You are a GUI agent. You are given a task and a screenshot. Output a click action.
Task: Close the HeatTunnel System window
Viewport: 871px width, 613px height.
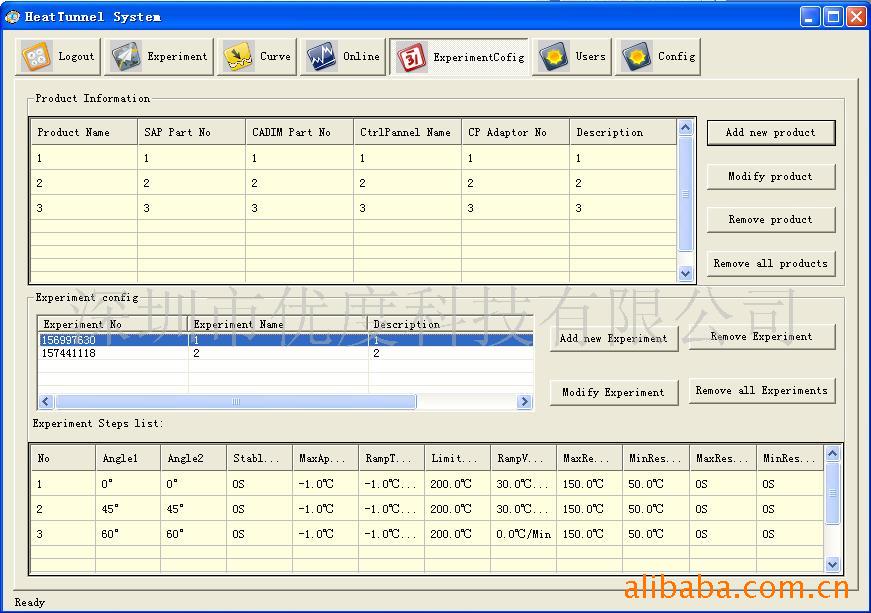point(856,17)
